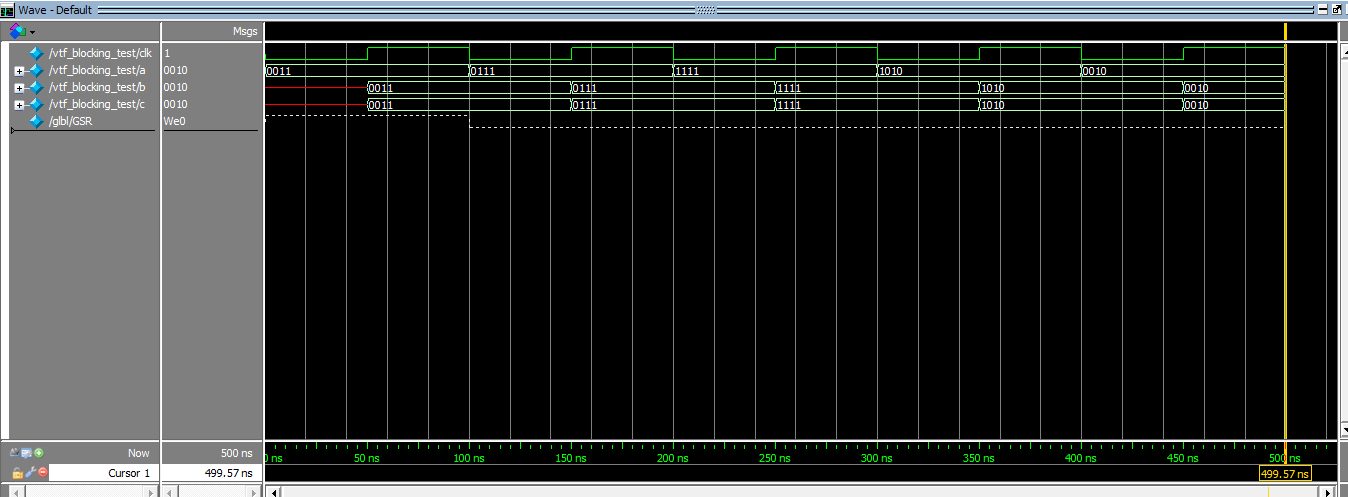This screenshot has width=1348, height=497.
Task: Click a's 1111 waveform value
Action: pyautogui.click(x=687, y=71)
